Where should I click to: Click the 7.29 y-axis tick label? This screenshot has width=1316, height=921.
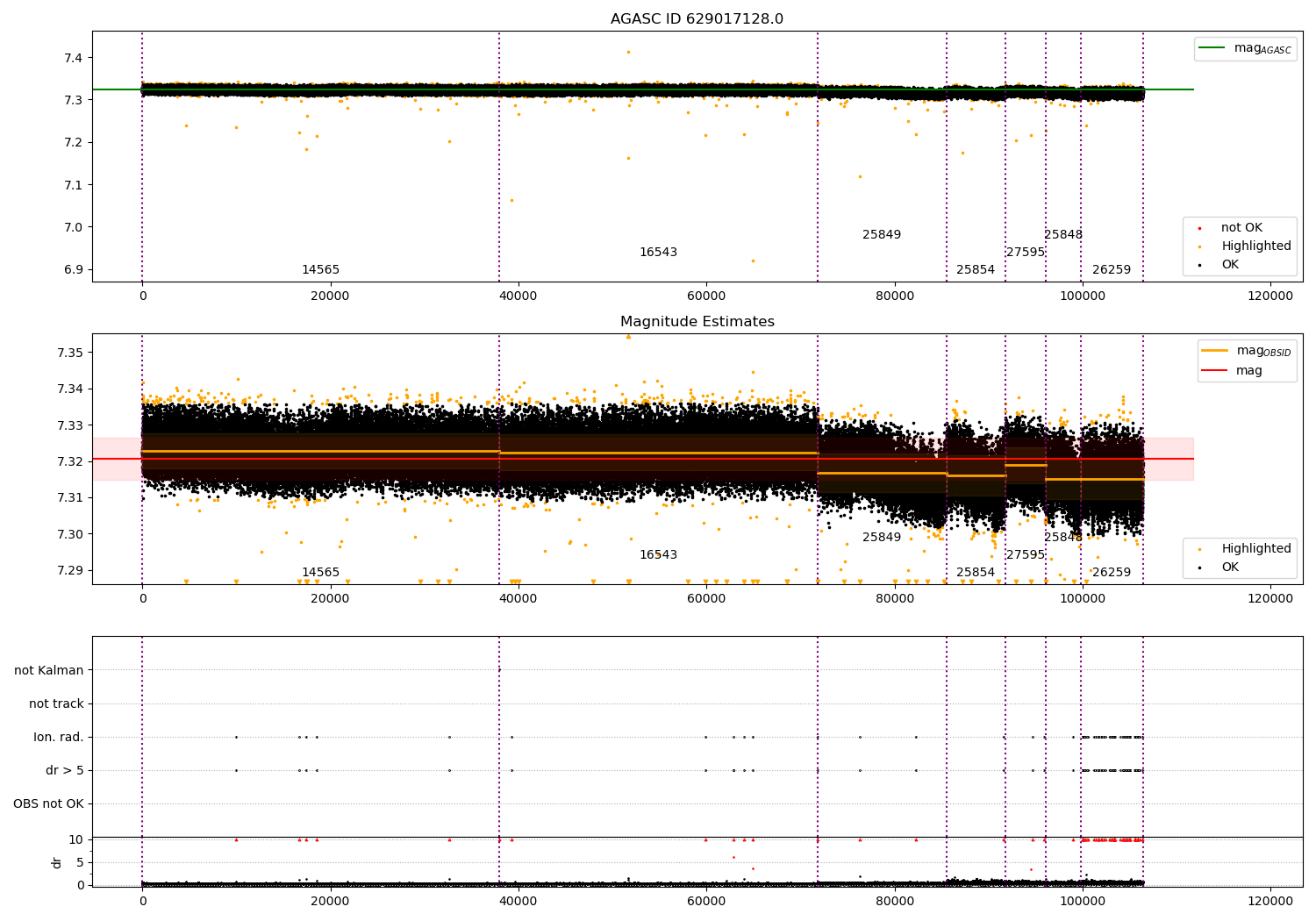pyautogui.click(x=70, y=571)
